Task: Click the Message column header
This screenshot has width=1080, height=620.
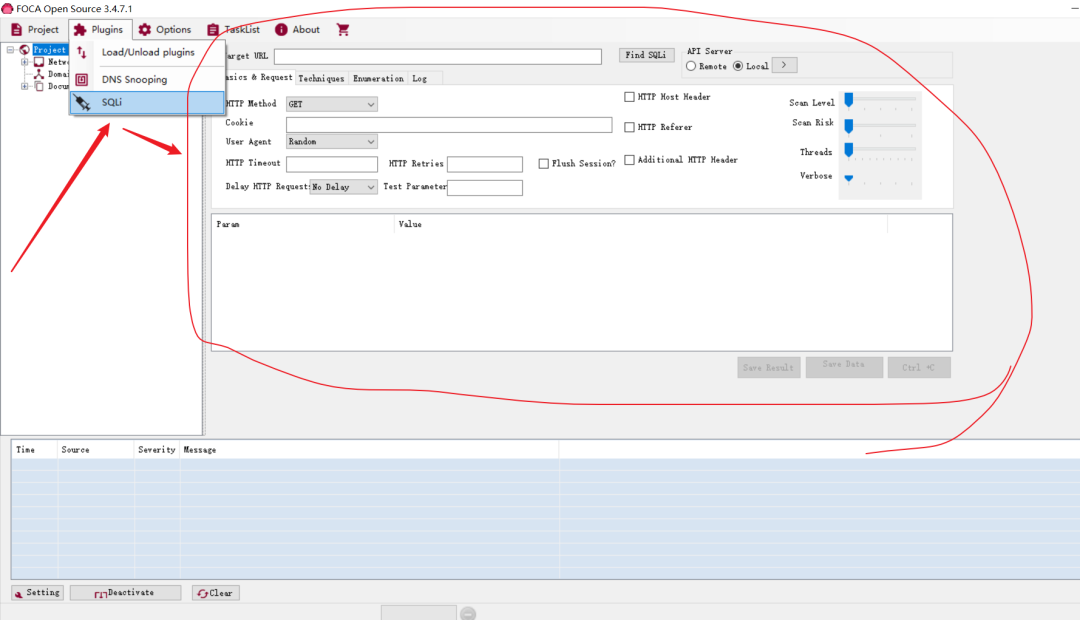Action: click(369, 450)
